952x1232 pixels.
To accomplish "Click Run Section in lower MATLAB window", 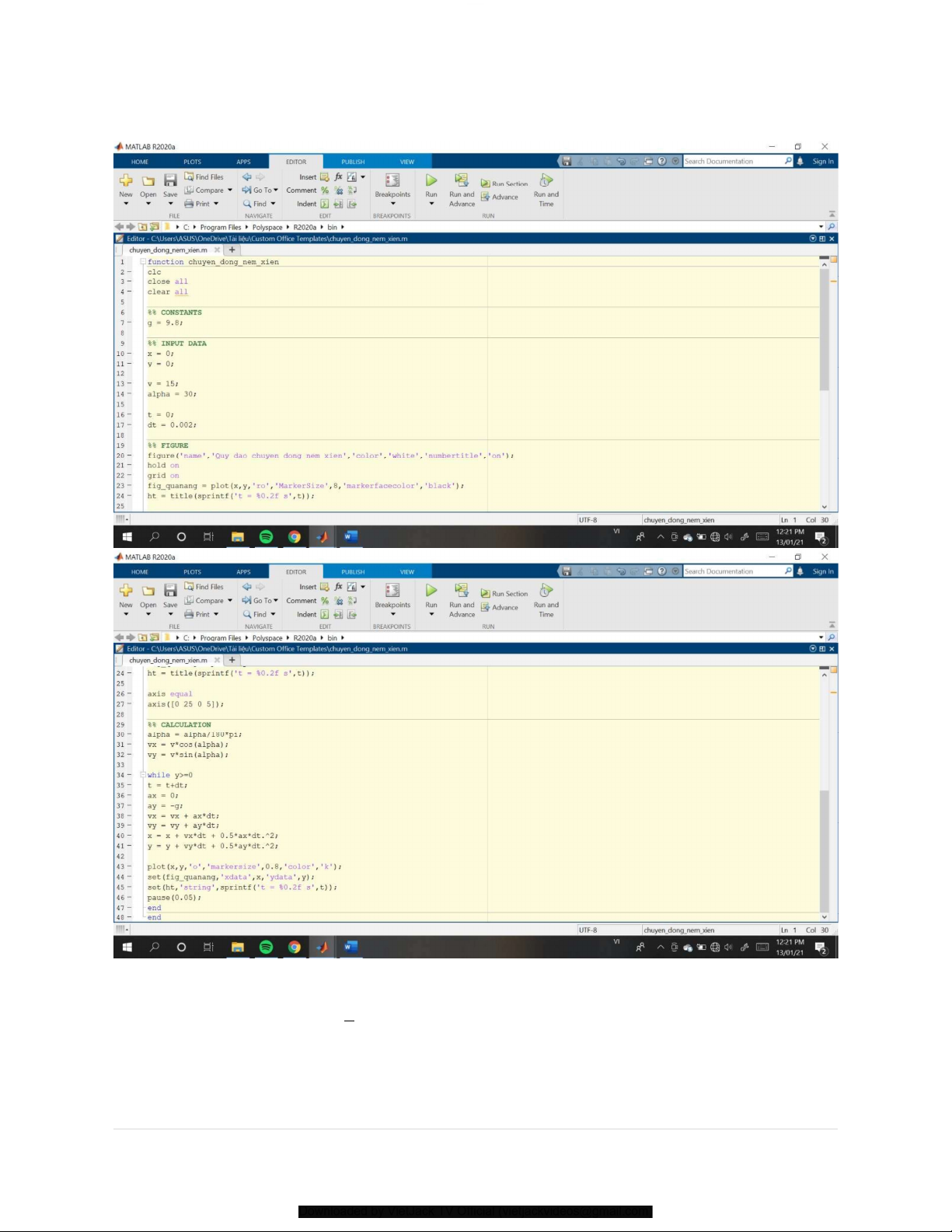I will 504,594.
